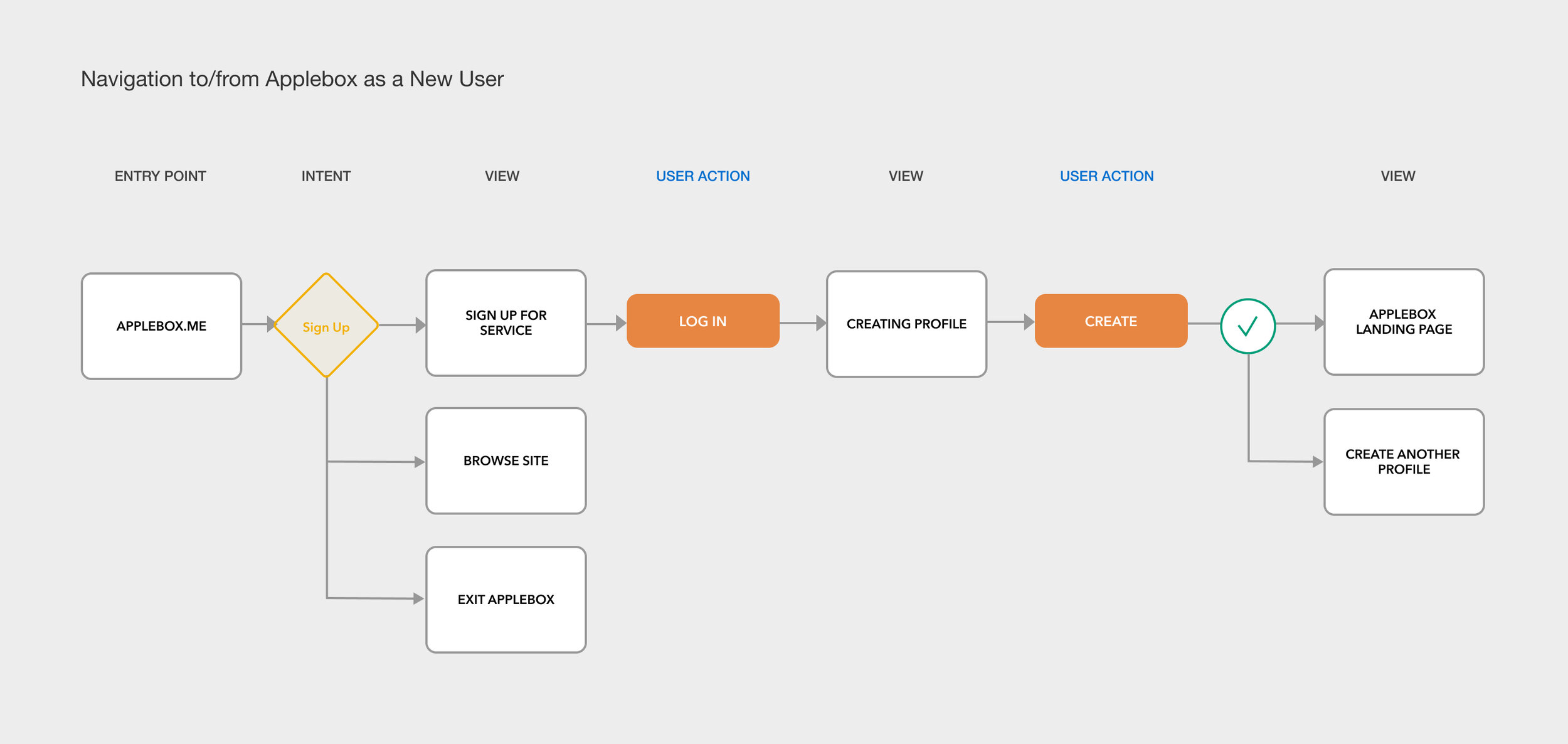This screenshot has width=1568, height=744.
Task: Click the blue USER ACTION label above LOG IN
Action: tap(702, 176)
